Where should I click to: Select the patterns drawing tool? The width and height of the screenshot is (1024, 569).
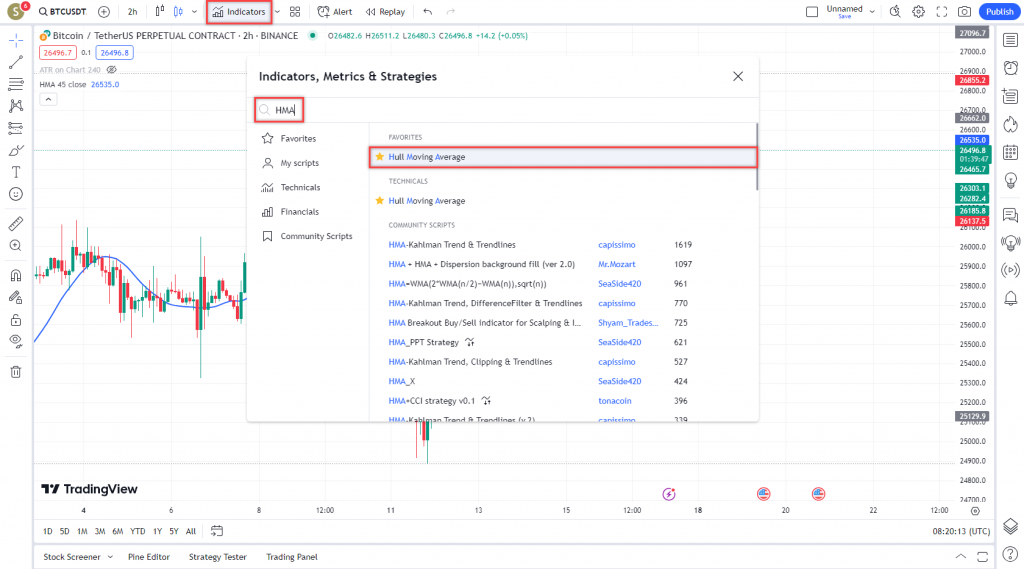(x=16, y=106)
